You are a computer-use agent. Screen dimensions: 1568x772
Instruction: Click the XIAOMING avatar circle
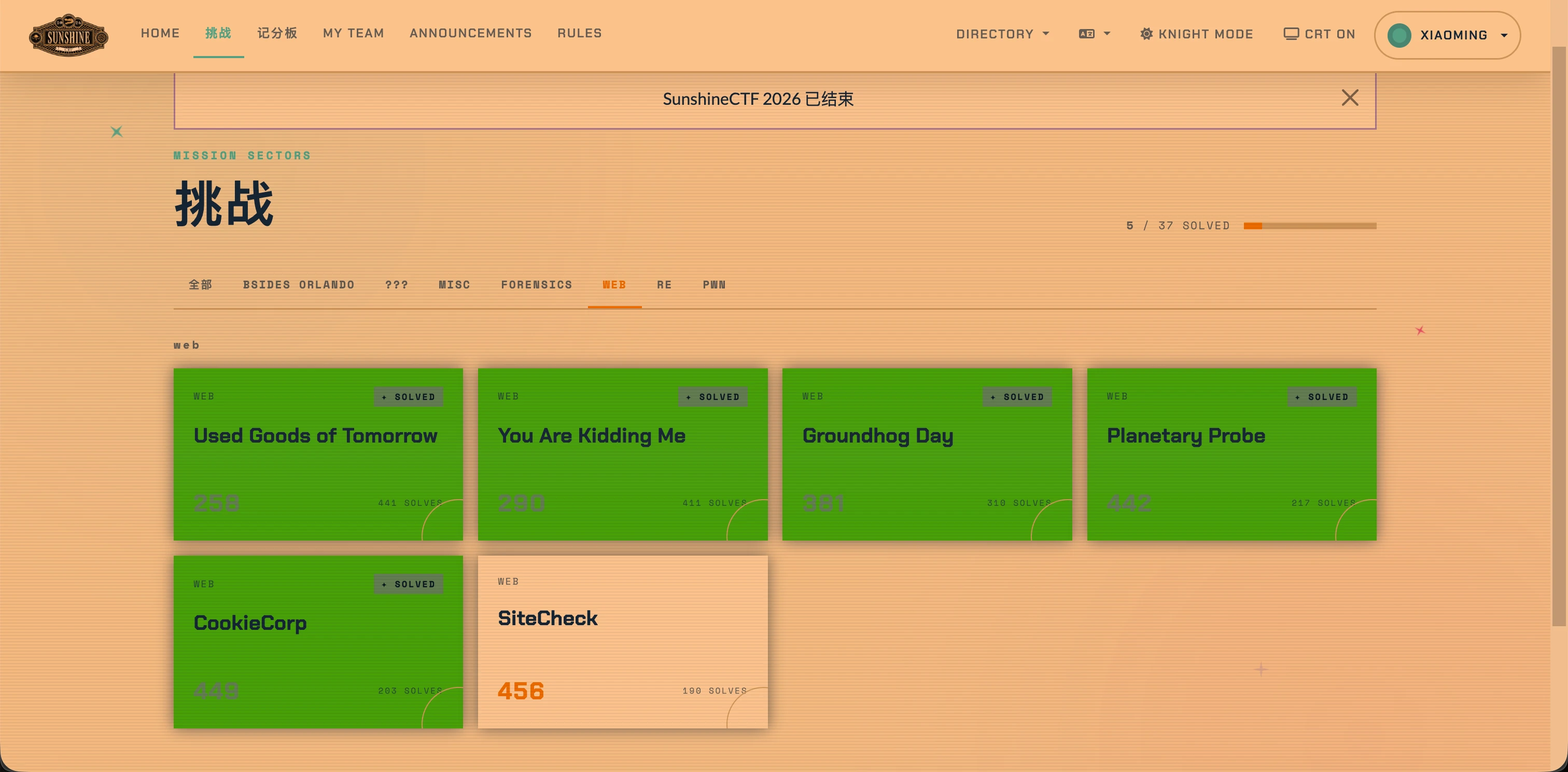1399,35
